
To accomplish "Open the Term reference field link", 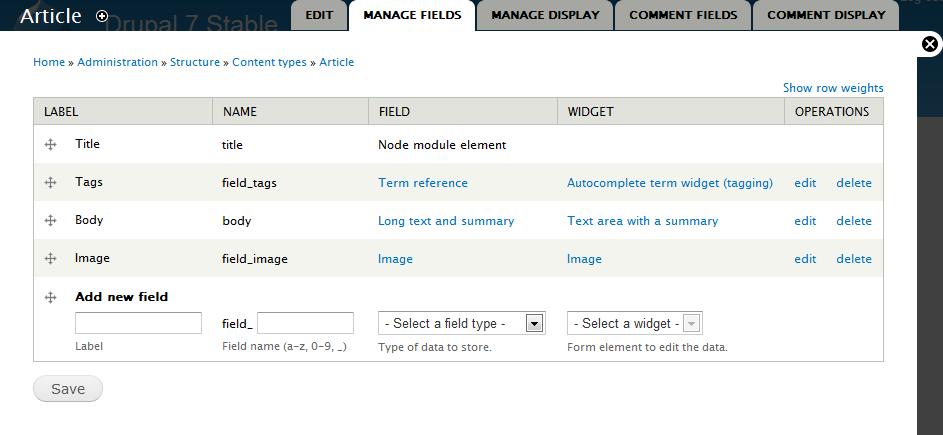I will (423, 183).
